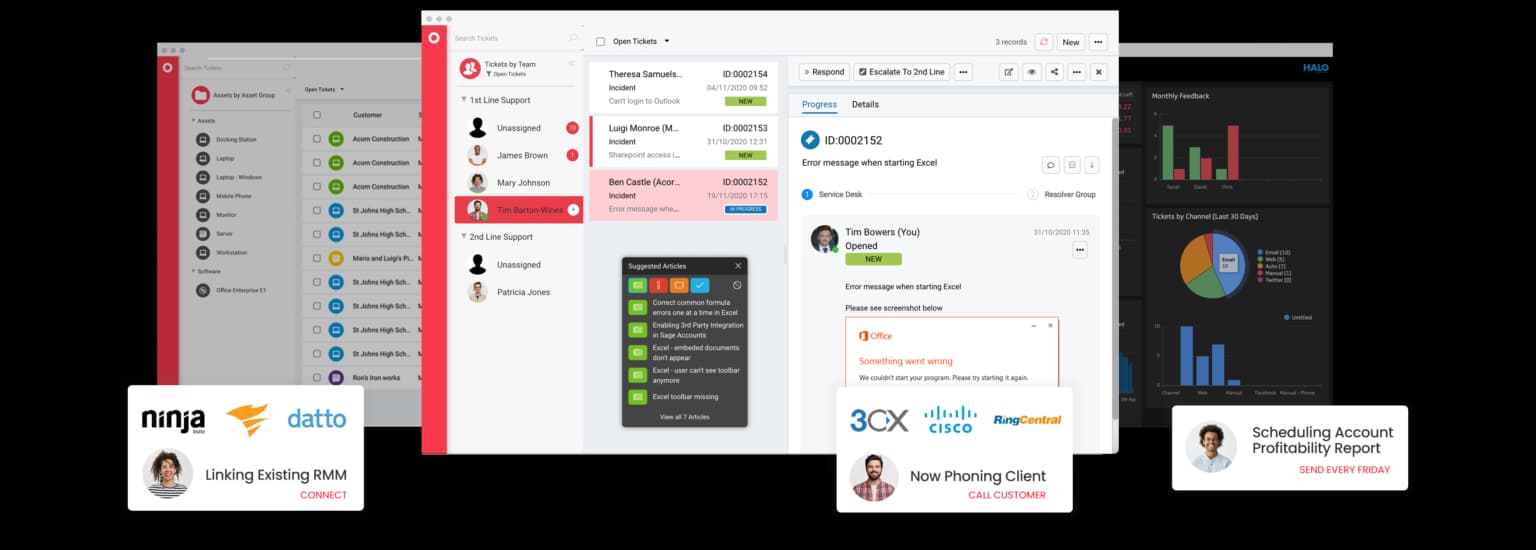The width and height of the screenshot is (1536, 550).
Task: Click the share ticket icon
Action: pos(1054,72)
